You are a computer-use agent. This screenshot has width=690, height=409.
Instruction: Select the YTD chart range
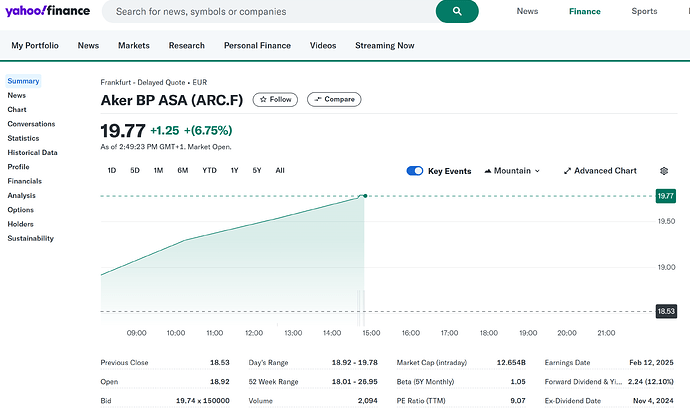[x=209, y=170]
